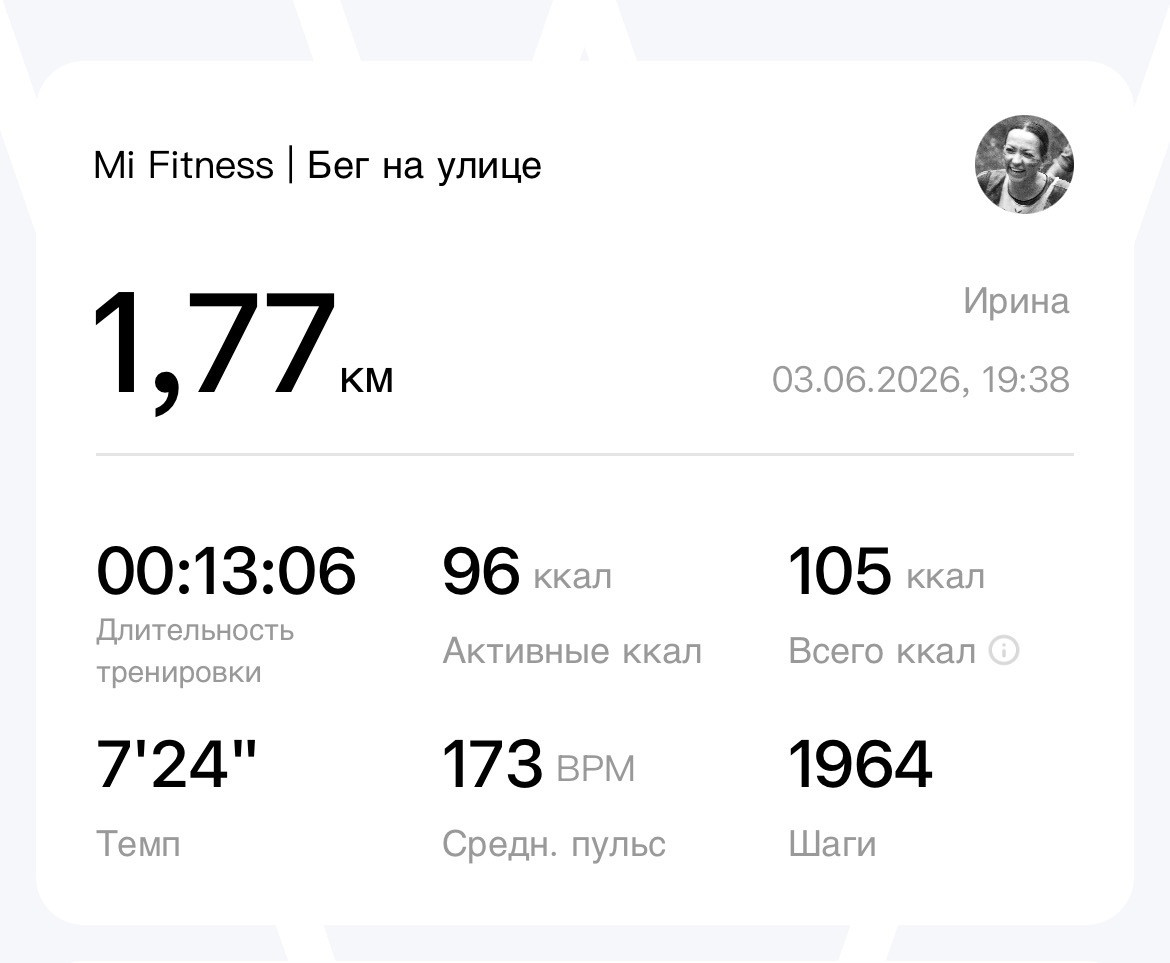The width and height of the screenshot is (1170, 963).
Task: Select the Всего ккал label
Action: pyautogui.click(x=882, y=651)
